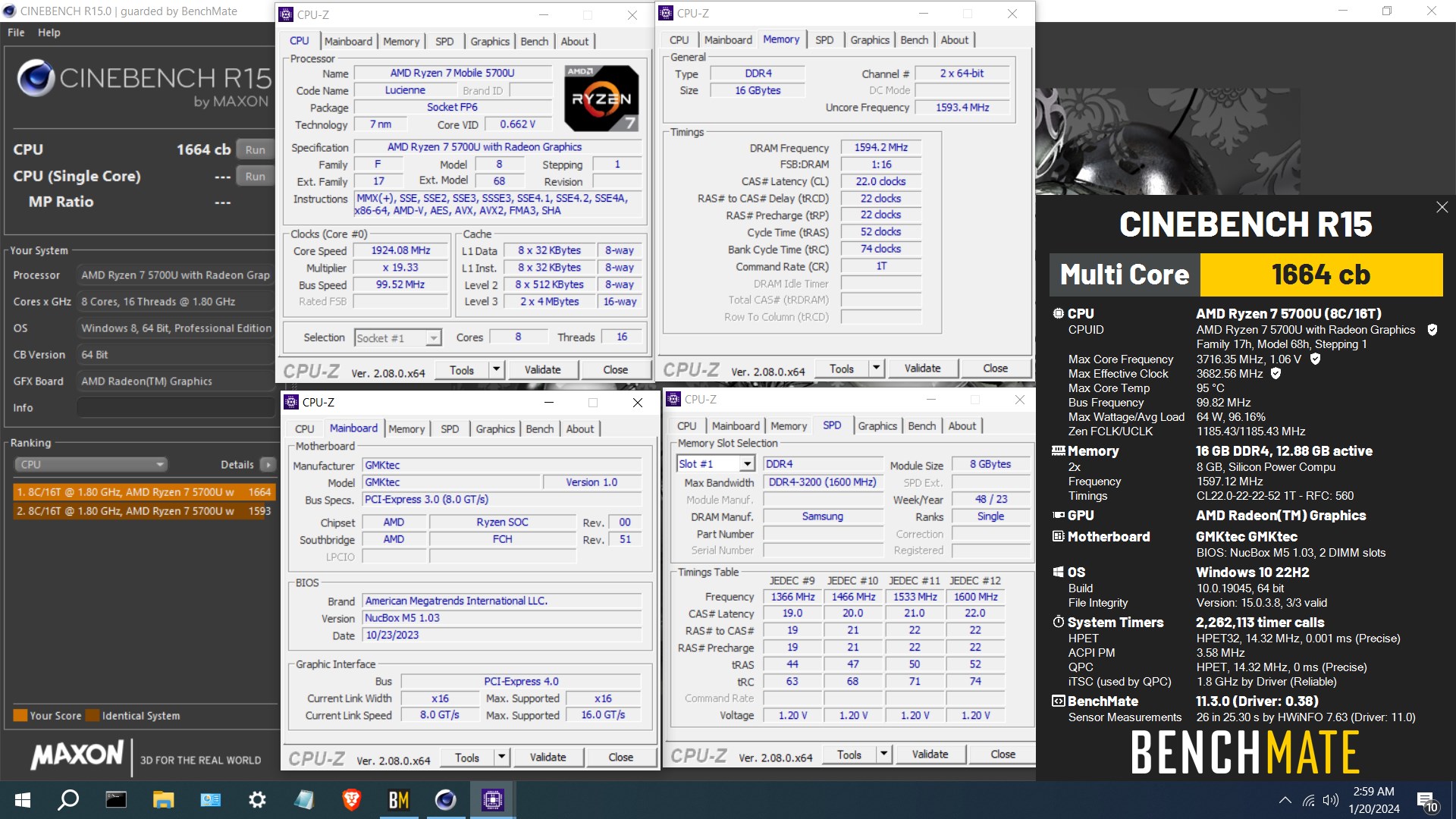Screen dimensions: 1456x819
Task: Click Processor name field in Cinebench
Action: [176, 275]
